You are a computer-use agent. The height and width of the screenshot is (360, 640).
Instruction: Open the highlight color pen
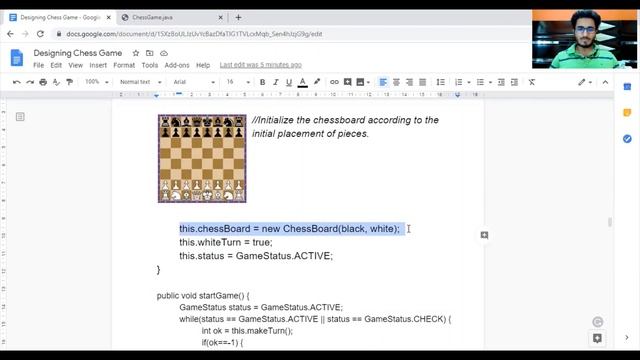[317, 82]
